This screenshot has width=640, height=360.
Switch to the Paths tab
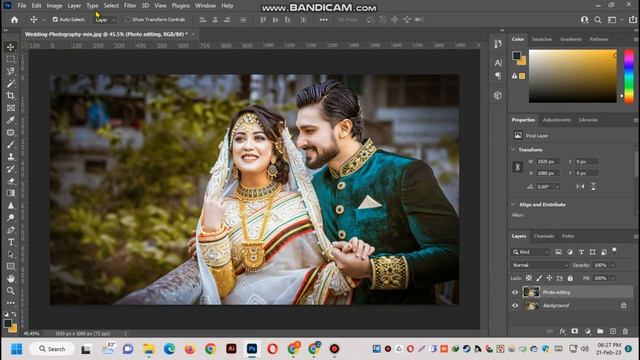(568, 236)
